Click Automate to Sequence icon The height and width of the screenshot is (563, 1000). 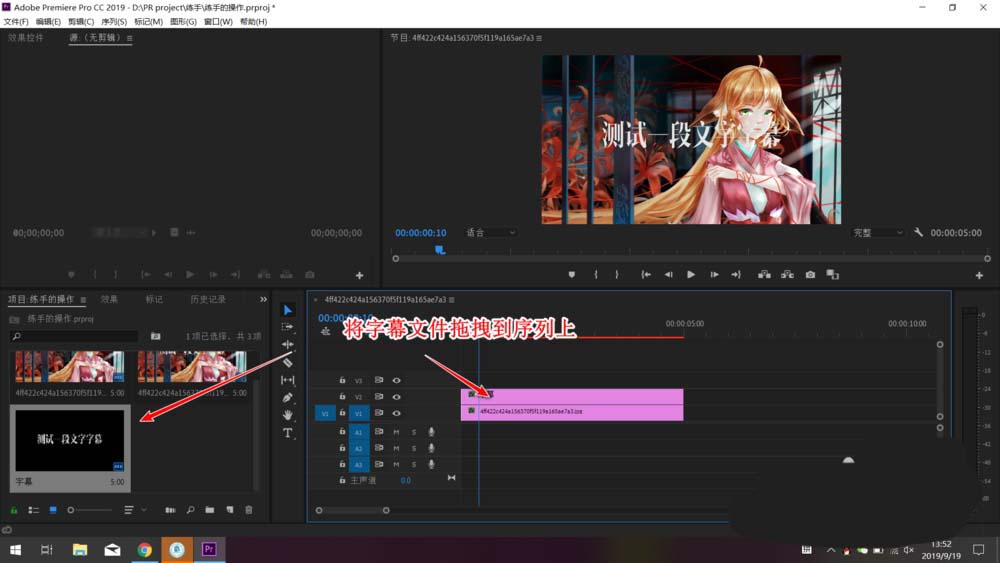coord(170,510)
